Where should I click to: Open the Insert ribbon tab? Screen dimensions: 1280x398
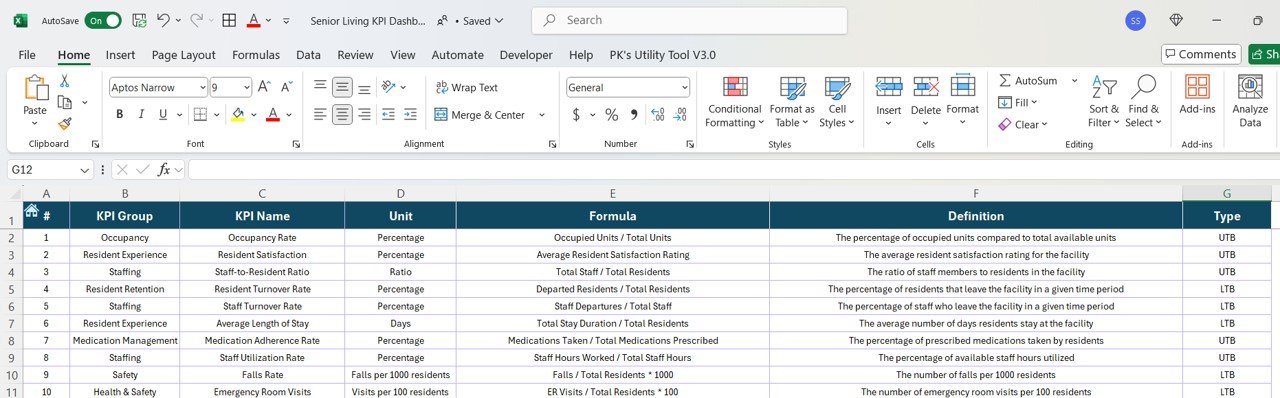[x=121, y=55]
